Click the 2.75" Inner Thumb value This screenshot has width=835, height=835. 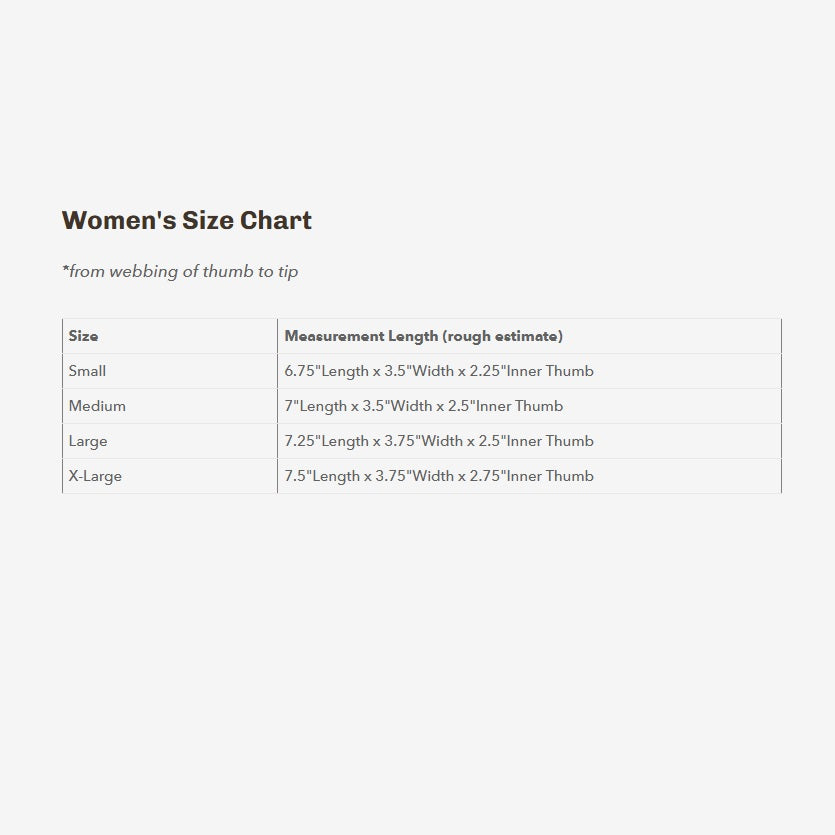(x=531, y=476)
